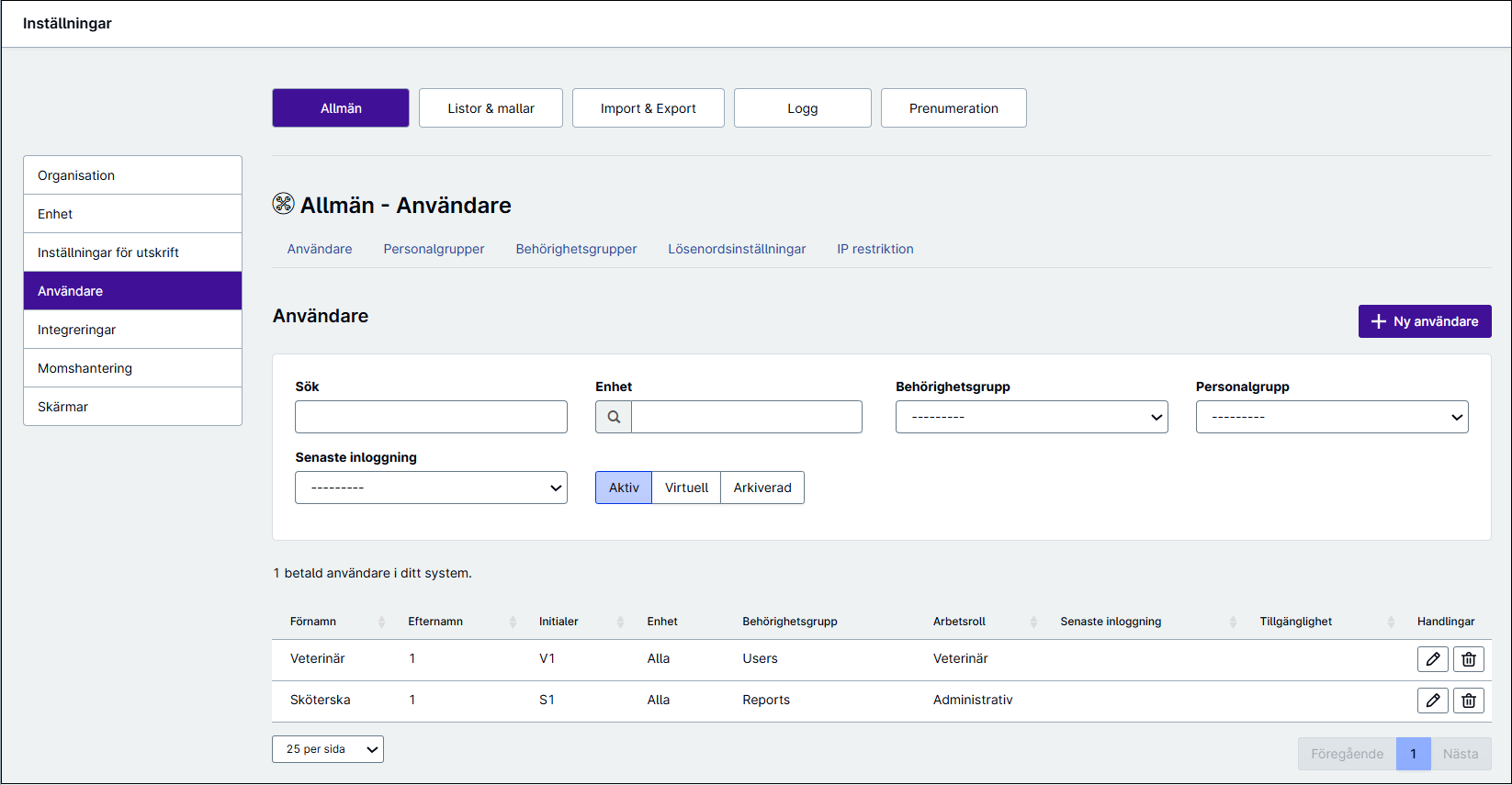1512x785 pixels.
Task: Go to page 1 in pagination
Action: point(1414,754)
